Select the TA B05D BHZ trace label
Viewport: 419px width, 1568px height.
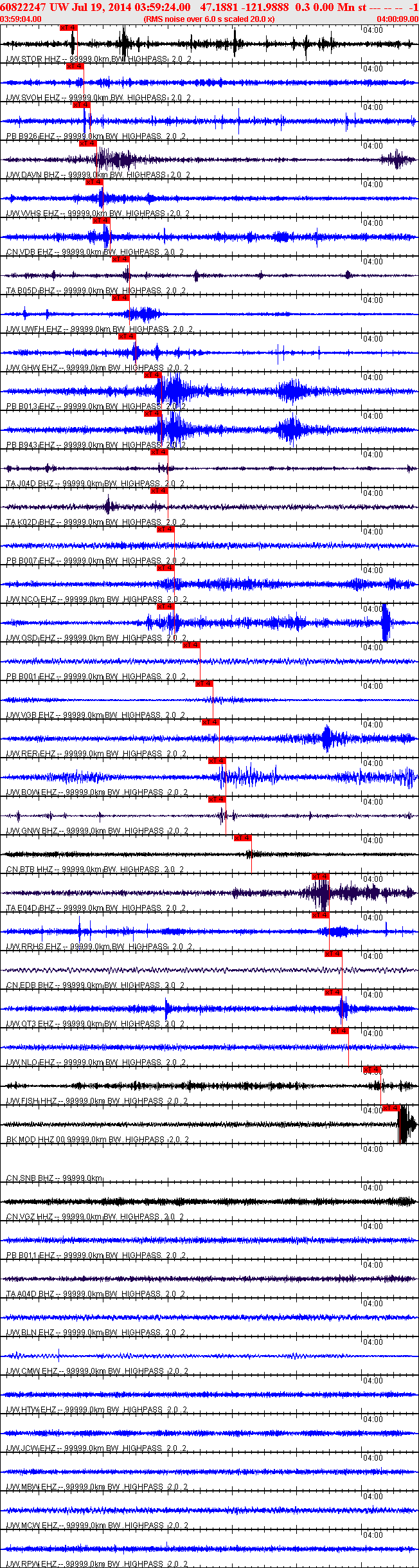coord(96,291)
